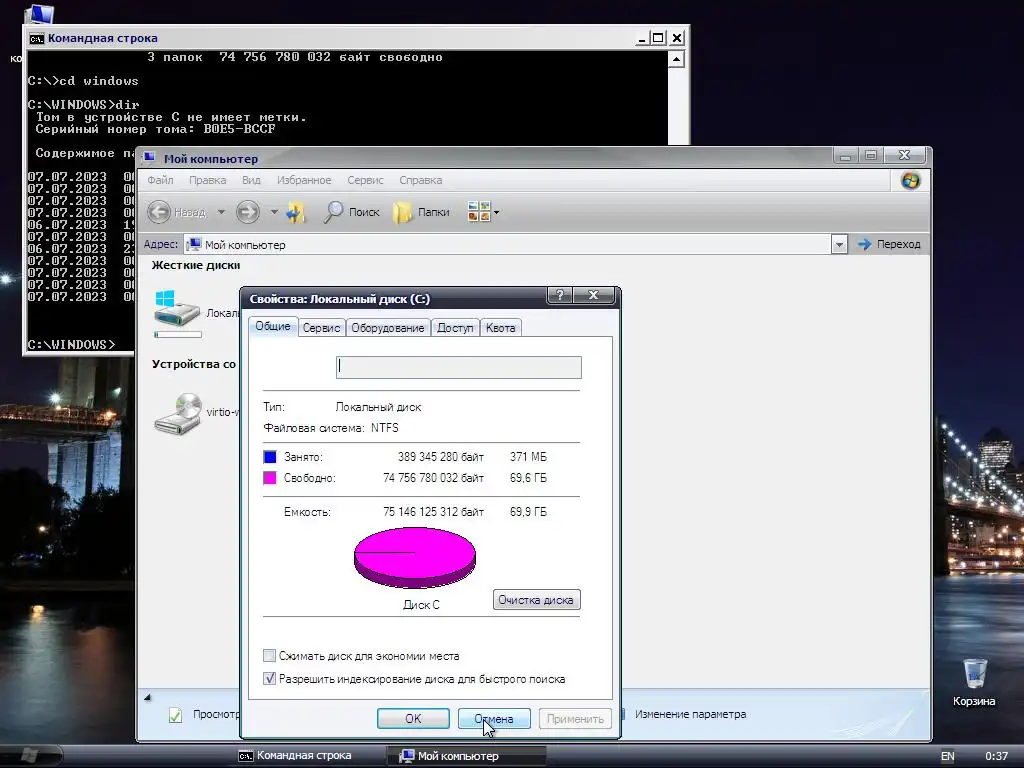Screen dimensions: 1024x768
Task: Toggle the Просмотр checkbox in details pane
Action: click(x=176, y=716)
